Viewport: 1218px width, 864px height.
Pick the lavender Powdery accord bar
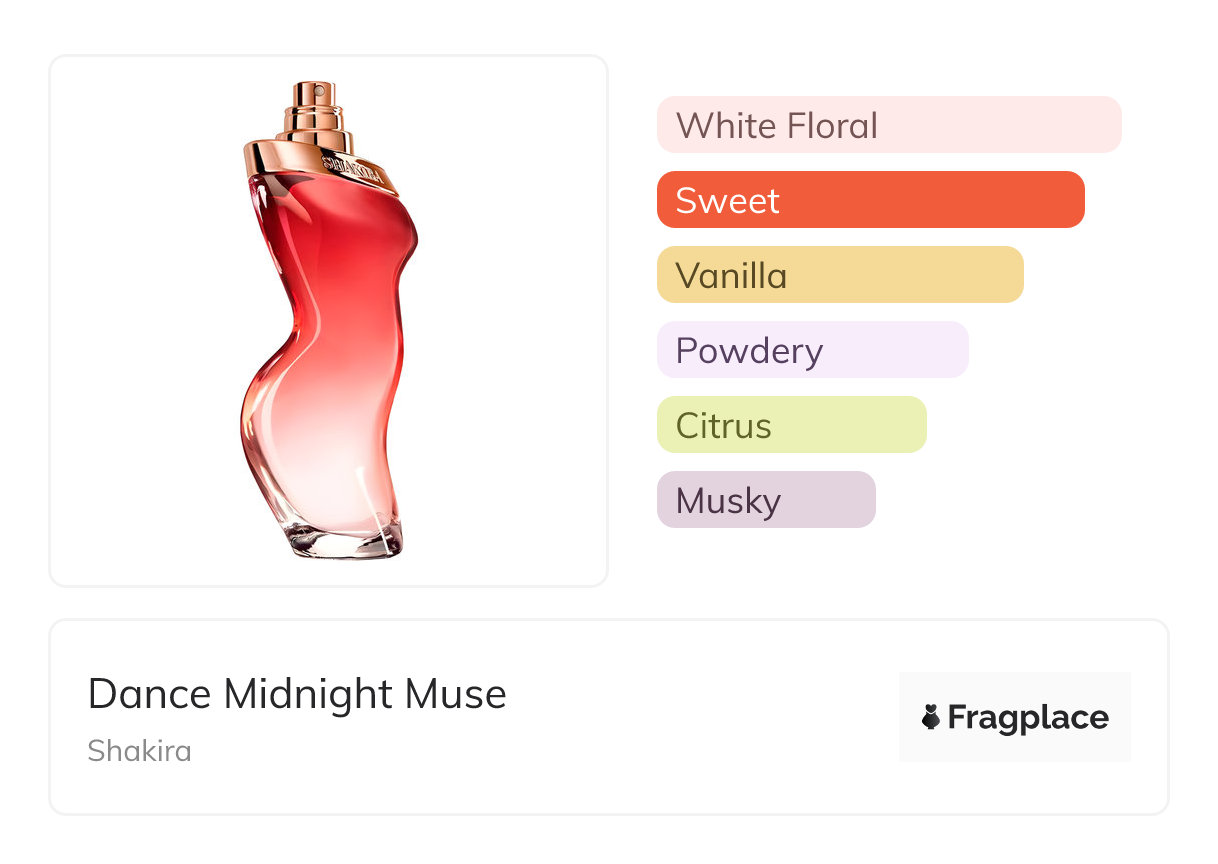pos(812,350)
